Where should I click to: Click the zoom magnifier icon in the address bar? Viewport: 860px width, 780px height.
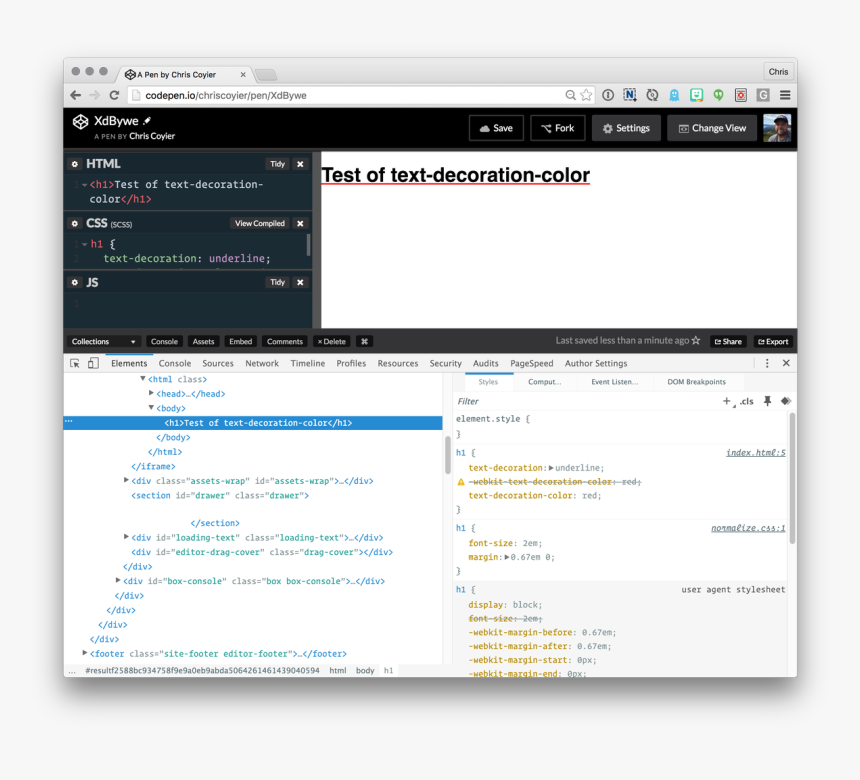tap(570, 95)
